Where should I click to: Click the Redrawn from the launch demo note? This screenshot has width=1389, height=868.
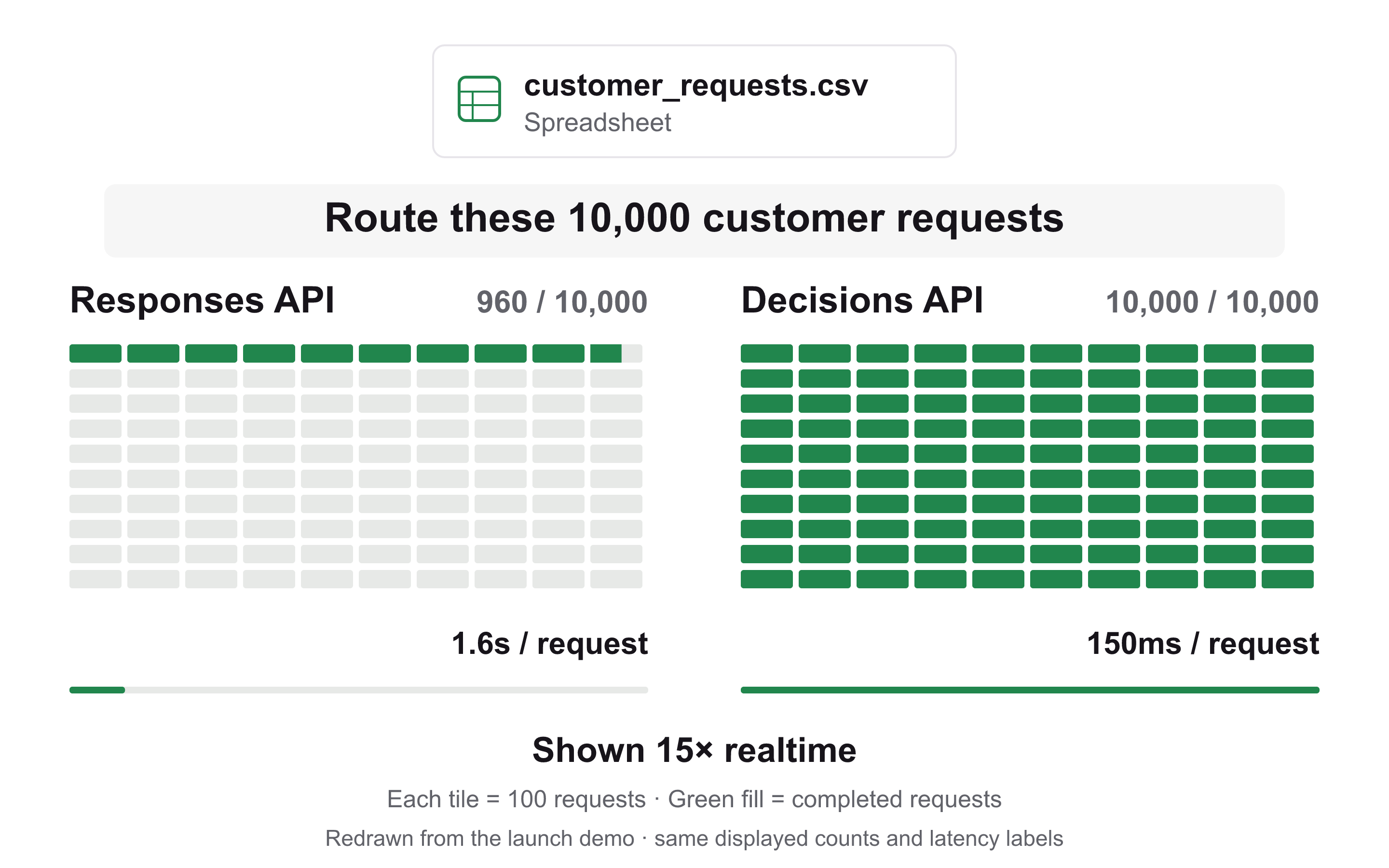(694, 839)
